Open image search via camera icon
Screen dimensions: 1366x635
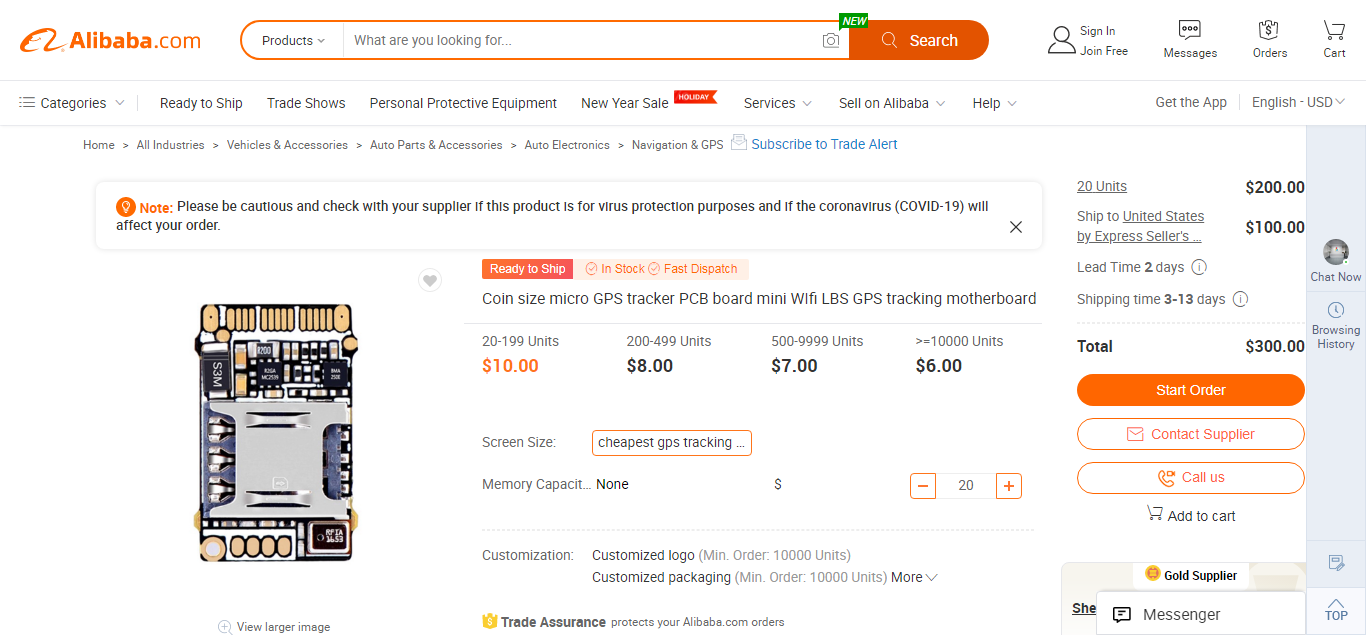pos(831,41)
